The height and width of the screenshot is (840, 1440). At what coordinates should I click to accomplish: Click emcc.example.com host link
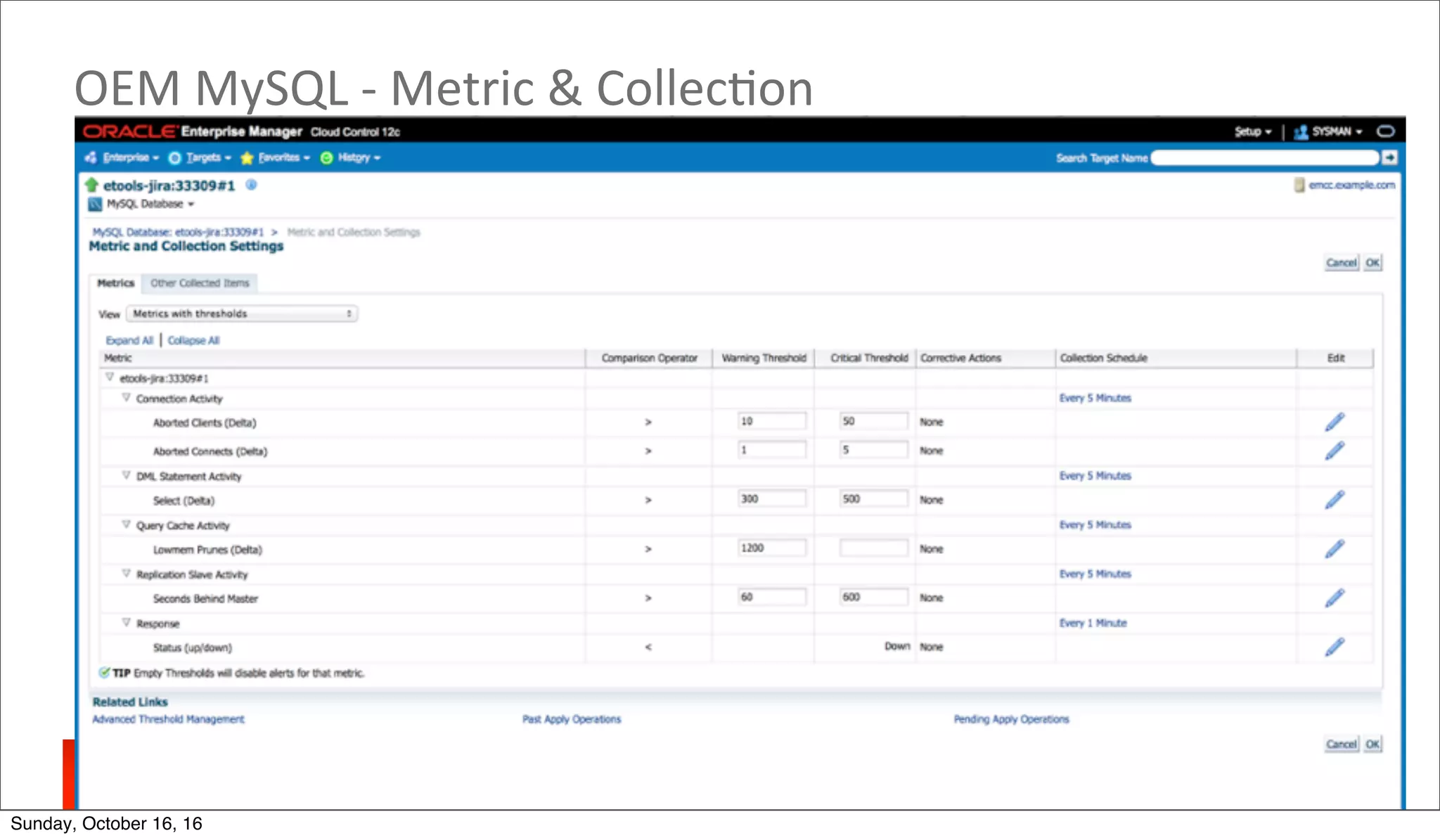tap(1351, 185)
